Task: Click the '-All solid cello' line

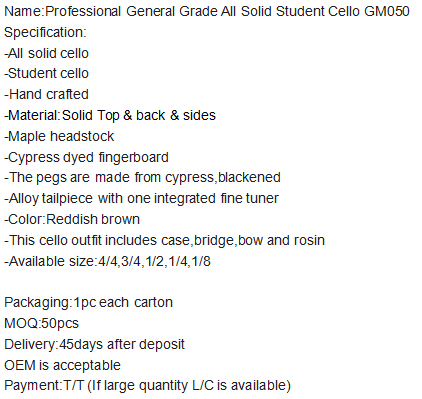Action: (46, 53)
